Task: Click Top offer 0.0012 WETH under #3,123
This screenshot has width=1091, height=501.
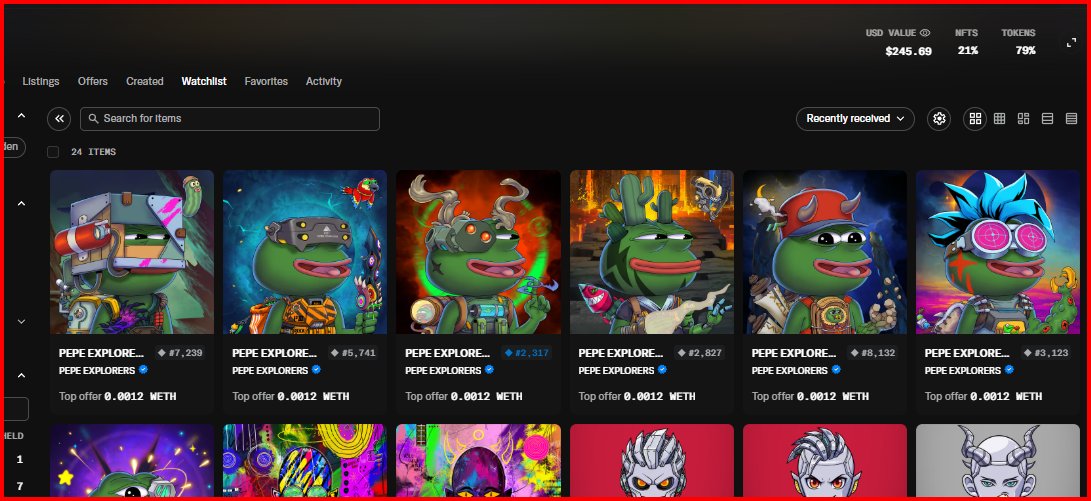Action: tap(983, 396)
